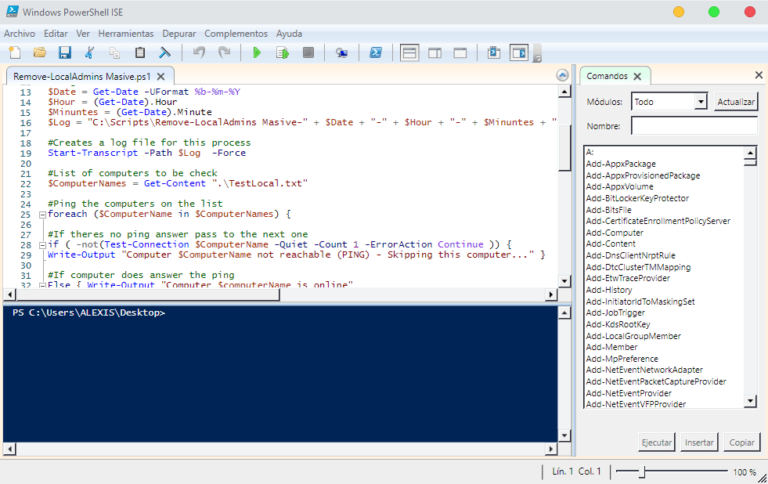Open the Depurar menu

click(x=179, y=34)
